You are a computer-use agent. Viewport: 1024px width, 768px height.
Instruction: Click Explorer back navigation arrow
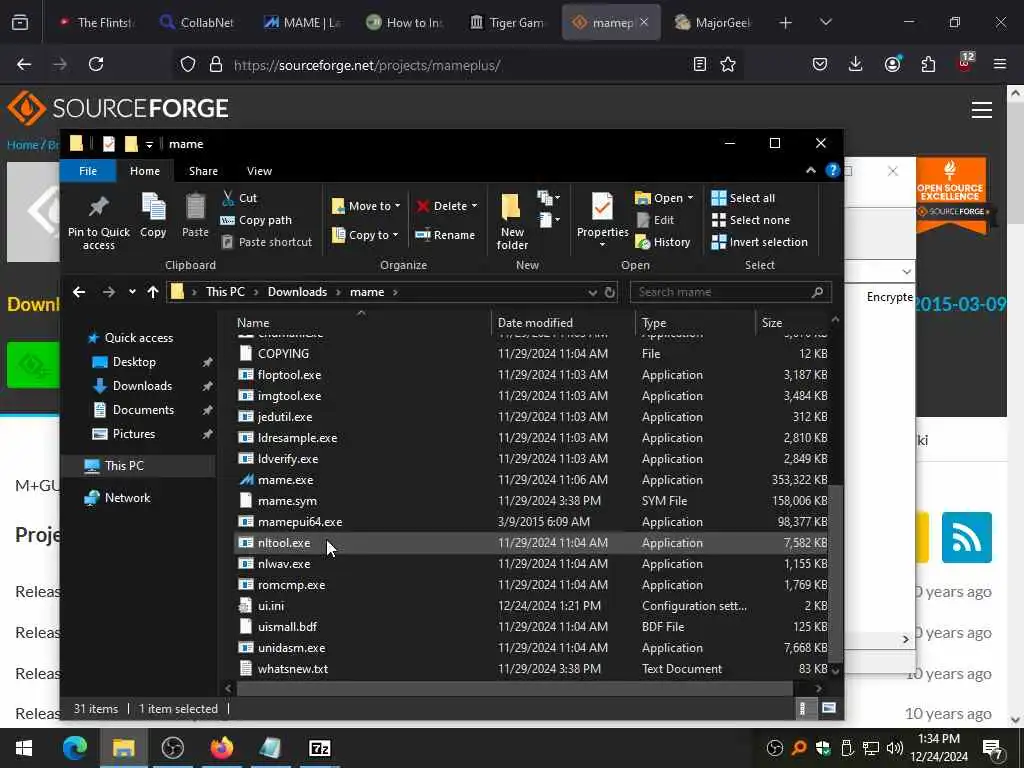point(79,292)
